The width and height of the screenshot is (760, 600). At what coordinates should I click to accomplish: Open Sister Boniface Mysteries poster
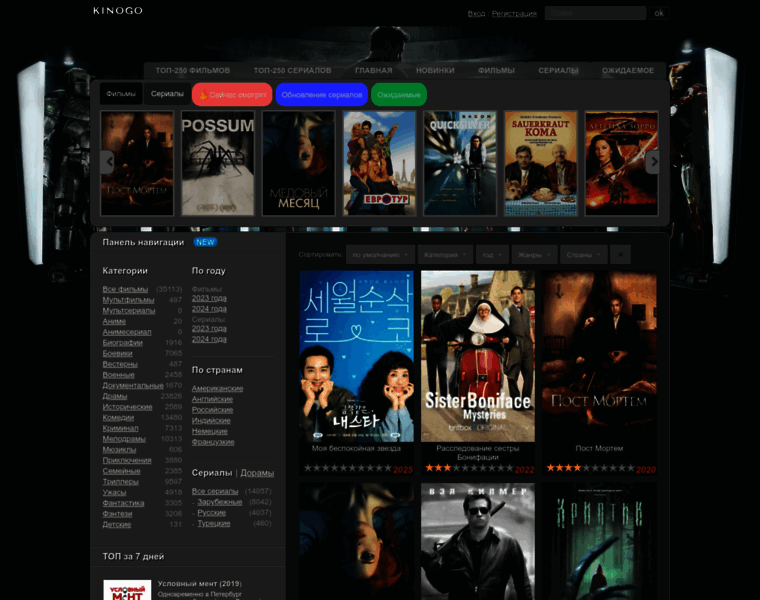point(478,356)
